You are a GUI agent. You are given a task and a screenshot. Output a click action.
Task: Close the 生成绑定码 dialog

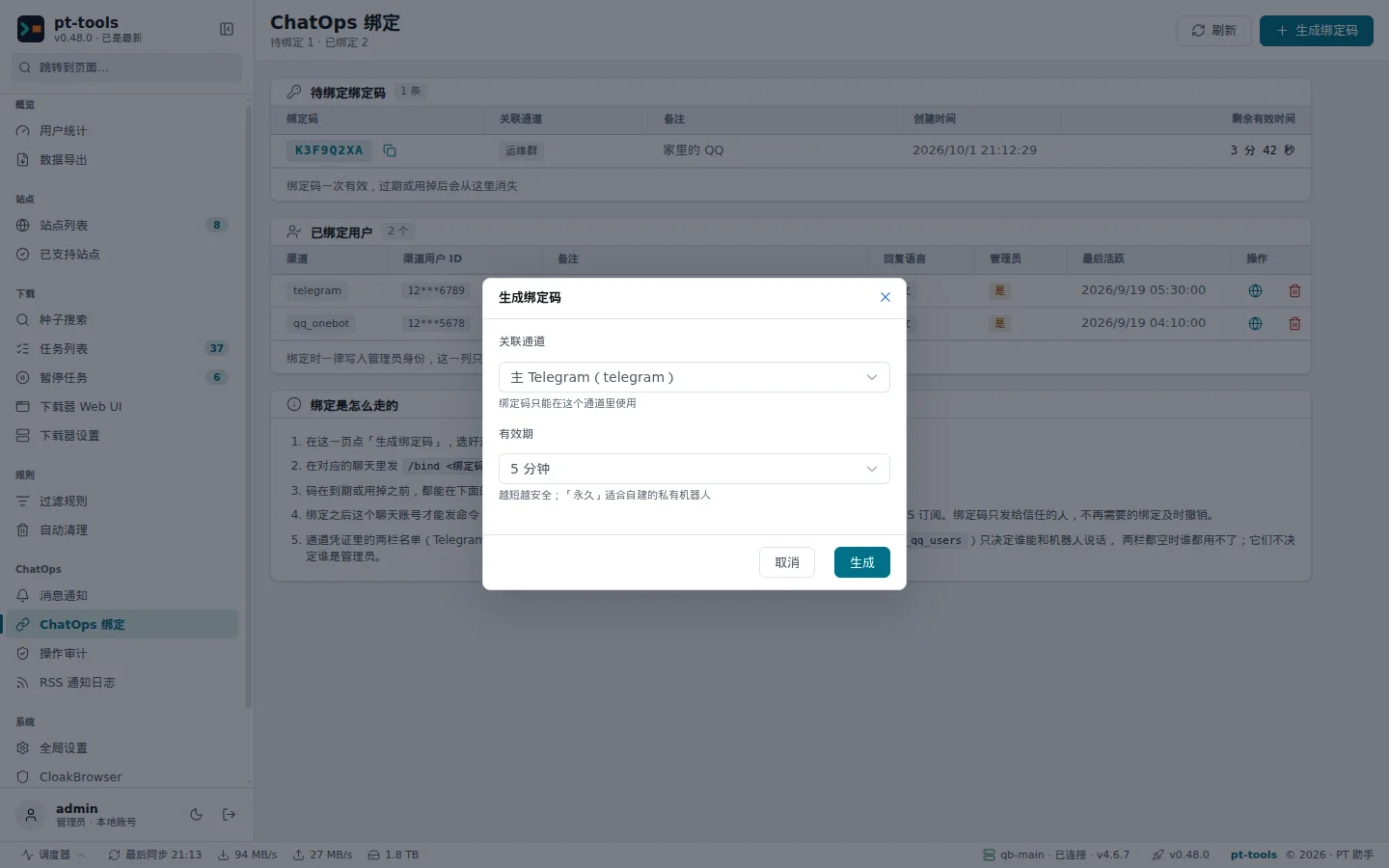[x=885, y=297]
